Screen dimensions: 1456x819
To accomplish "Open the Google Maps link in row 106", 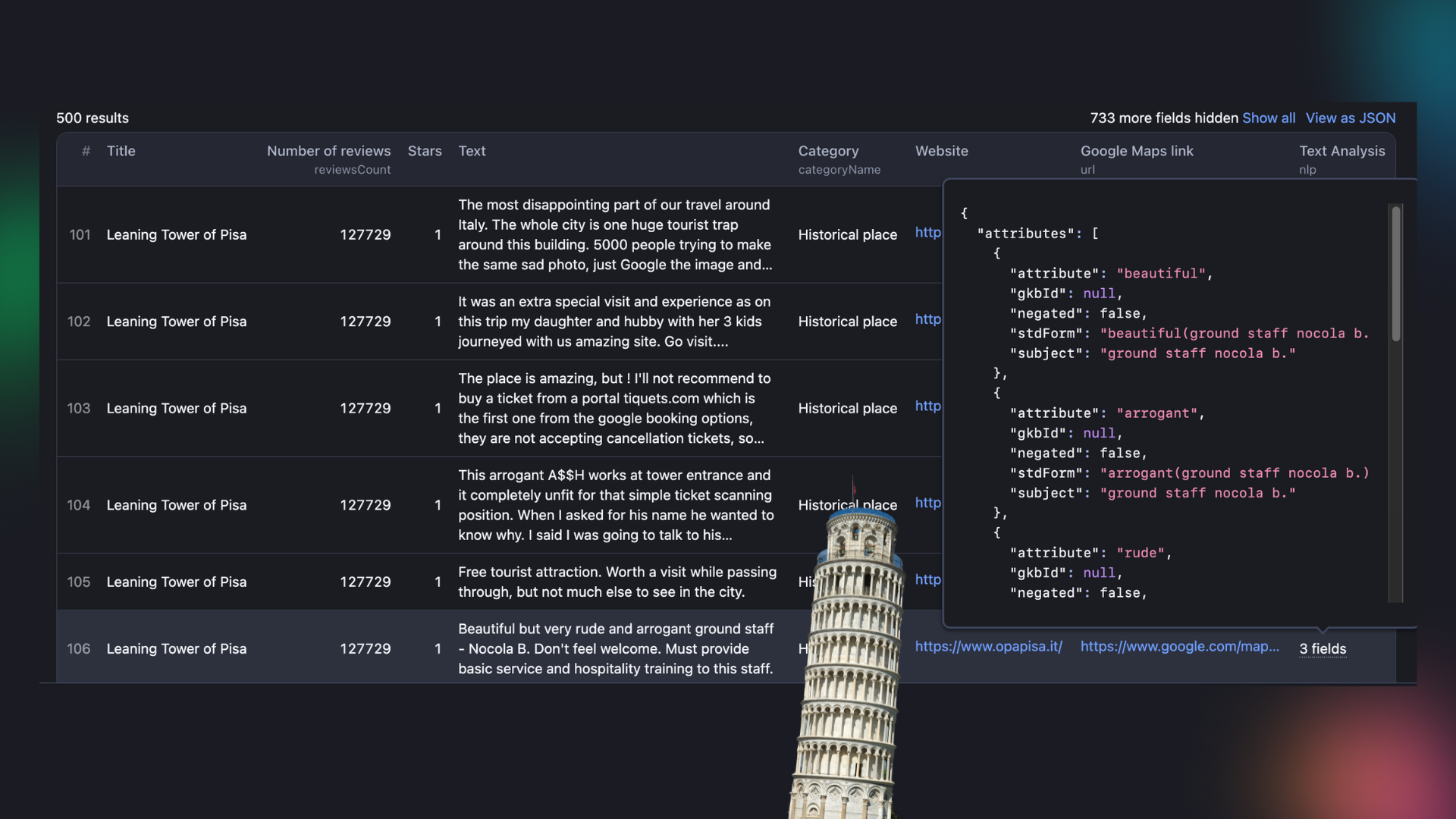I will (1178, 646).
